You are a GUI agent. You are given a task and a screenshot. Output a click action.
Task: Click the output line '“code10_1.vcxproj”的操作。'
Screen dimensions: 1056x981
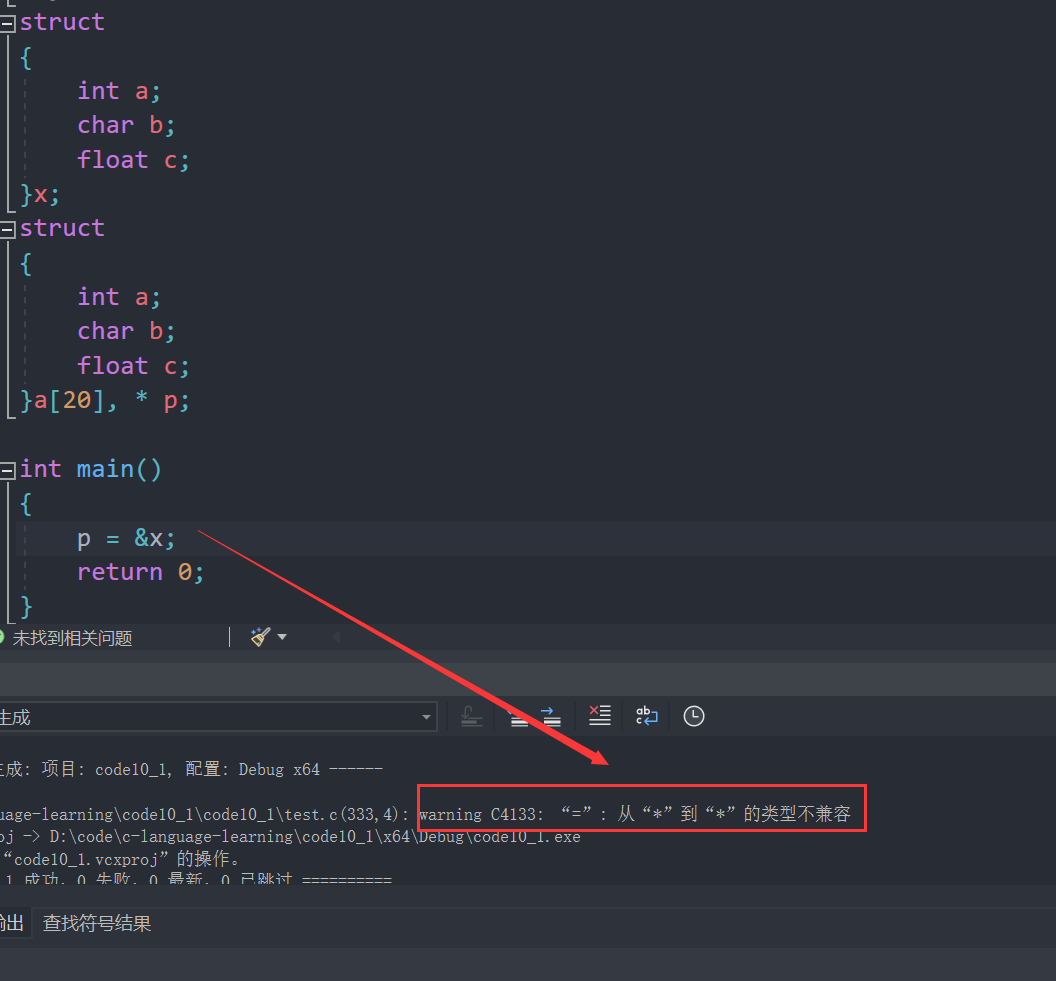[x=121, y=859]
